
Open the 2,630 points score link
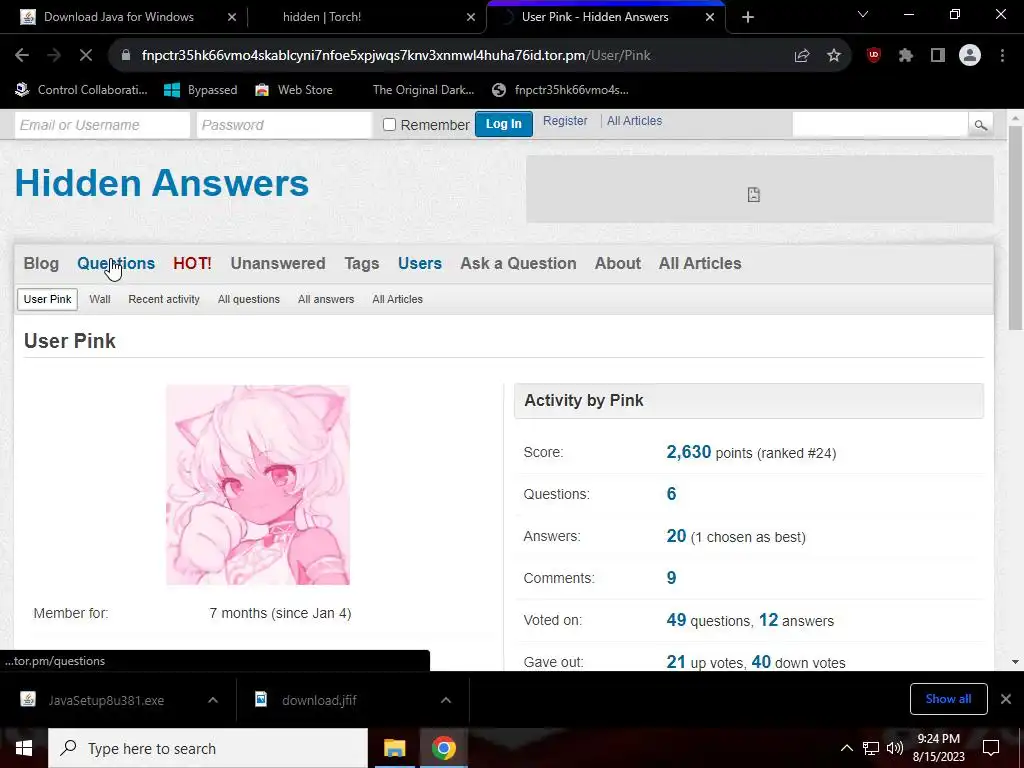[688, 452]
